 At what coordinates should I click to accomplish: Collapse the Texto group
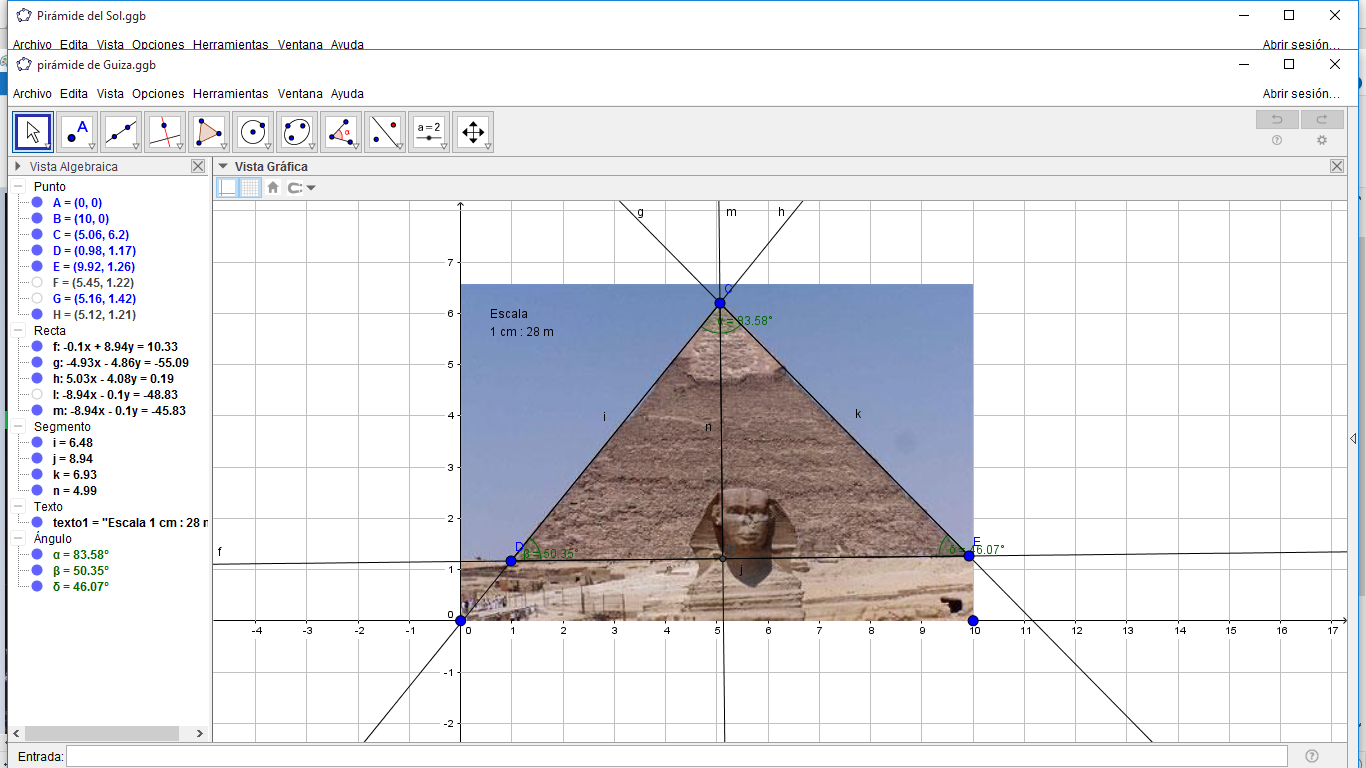(20, 507)
